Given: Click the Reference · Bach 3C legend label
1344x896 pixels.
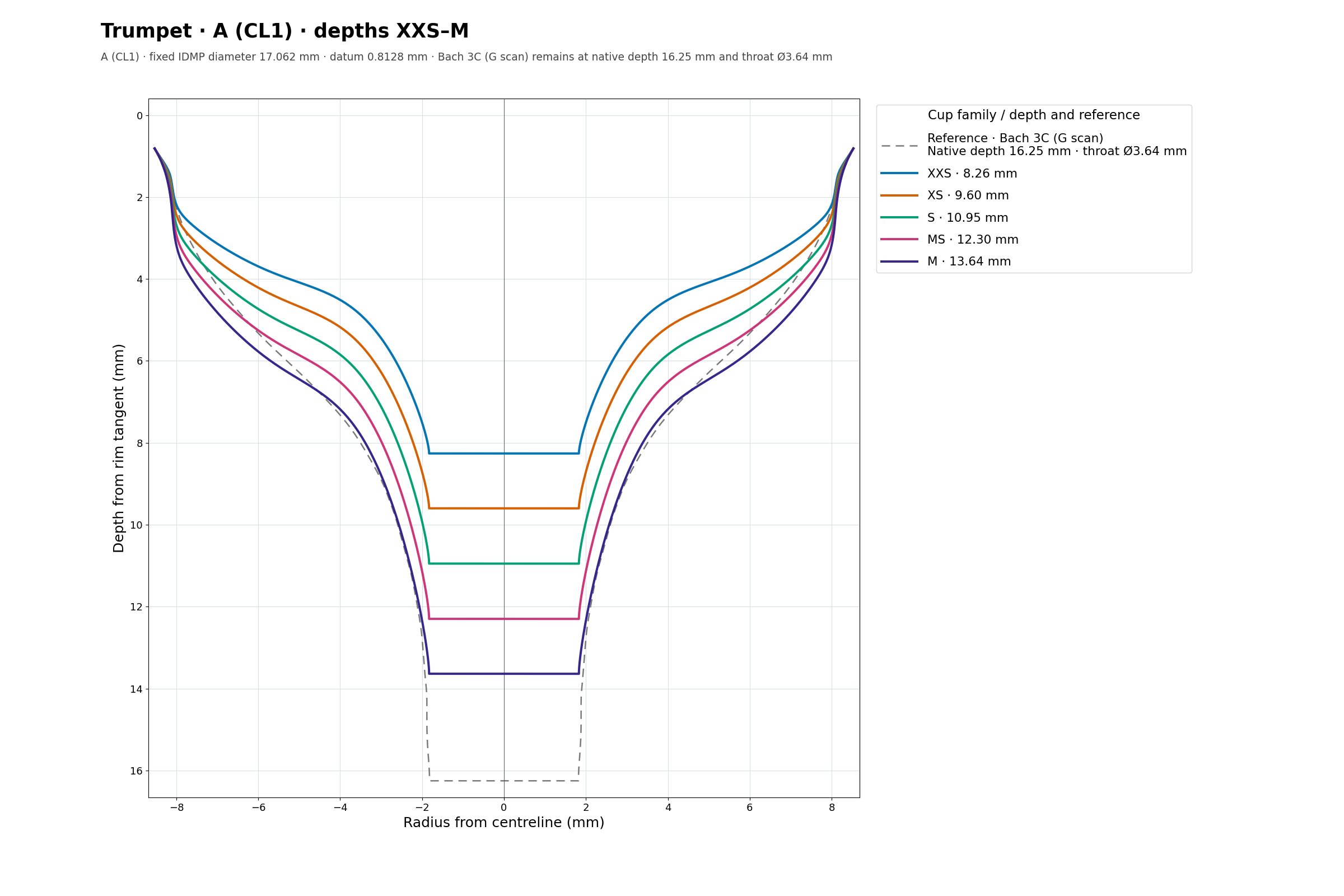Looking at the screenshot, I should (x=1057, y=145).
